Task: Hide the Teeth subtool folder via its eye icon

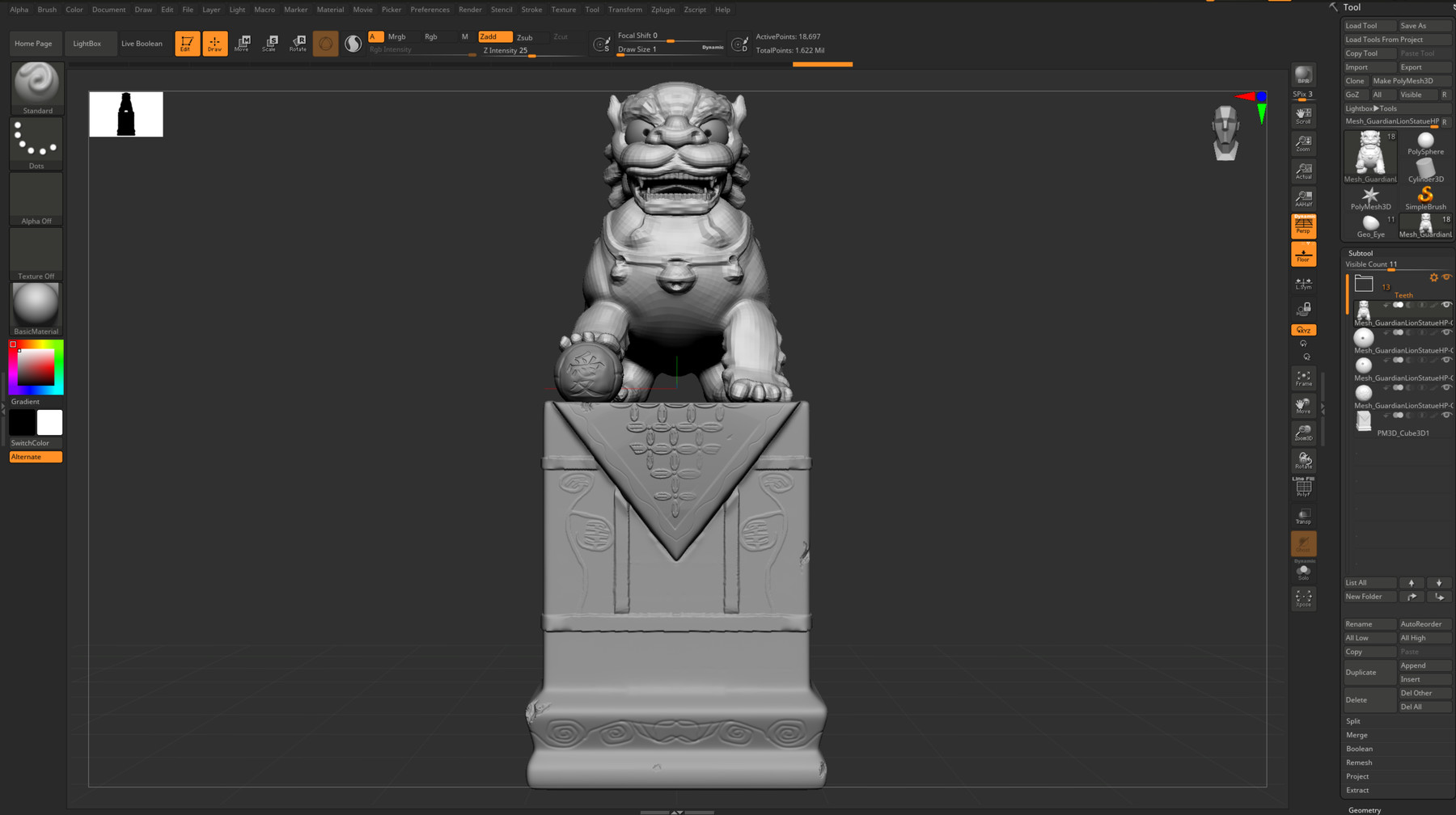Action: (1447, 277)
